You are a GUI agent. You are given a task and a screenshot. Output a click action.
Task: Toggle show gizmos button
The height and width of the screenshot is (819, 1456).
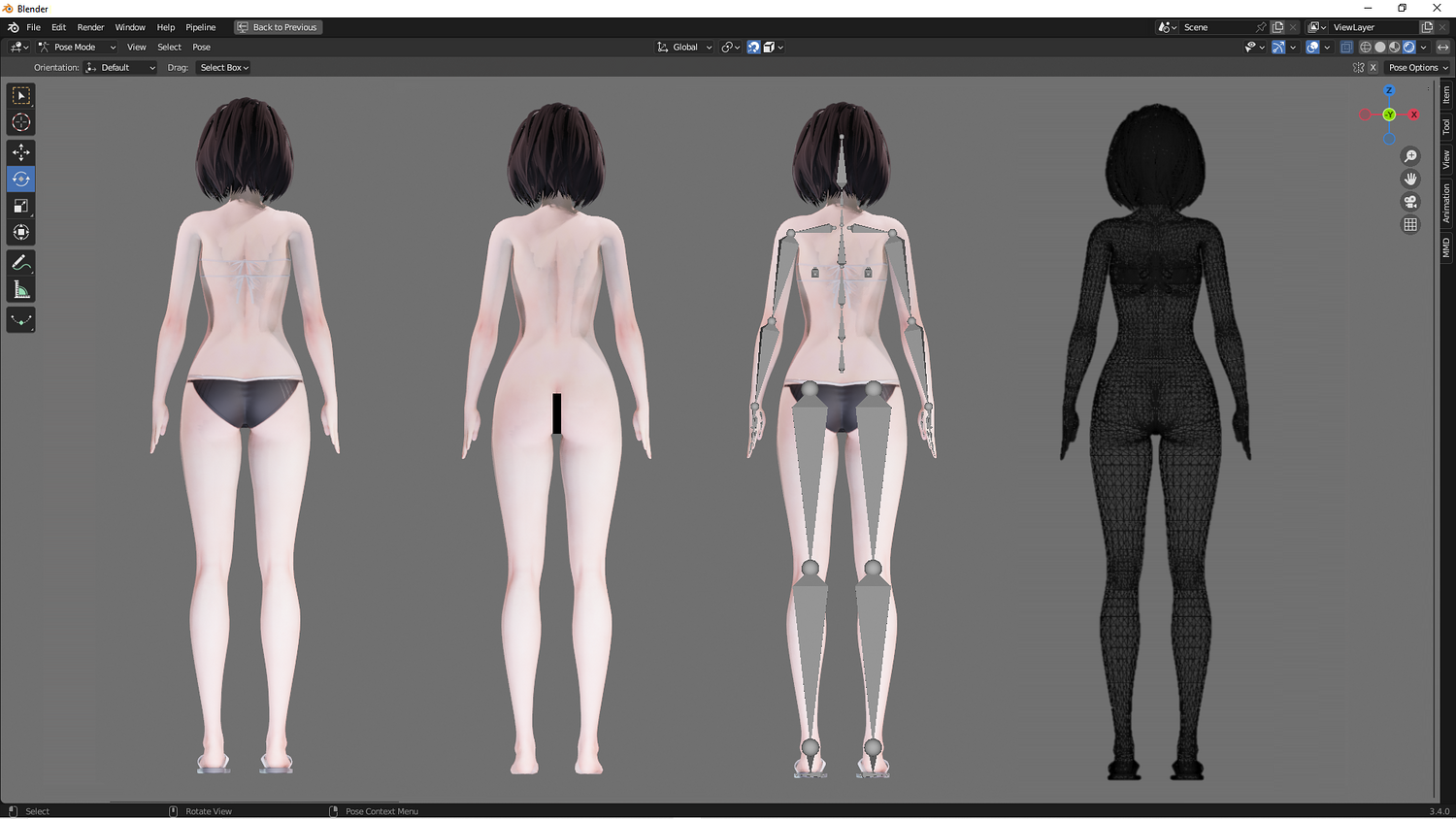click(x=1278, y=47)
